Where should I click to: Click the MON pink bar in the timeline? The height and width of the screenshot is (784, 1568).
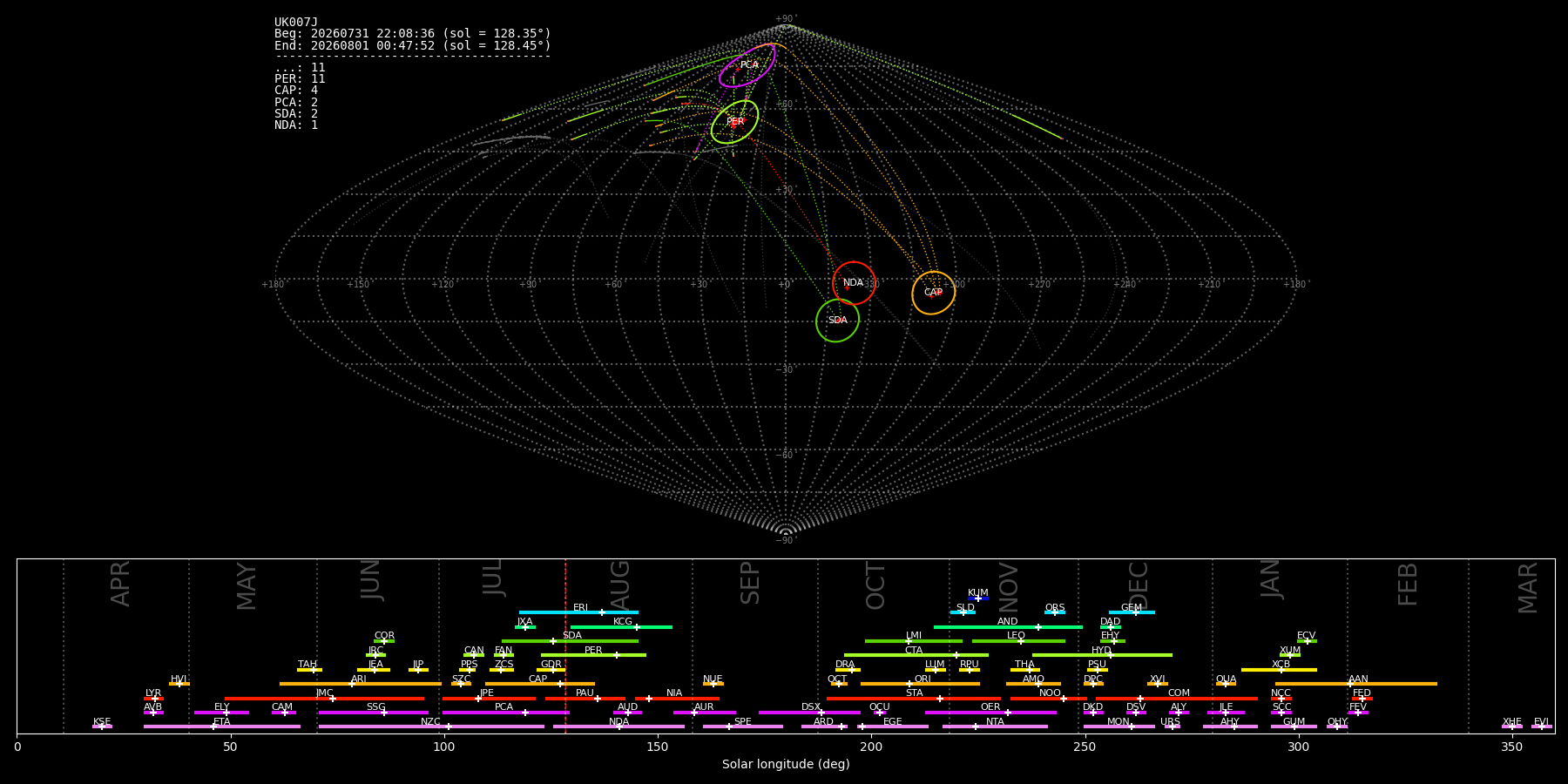[1119, 727]
